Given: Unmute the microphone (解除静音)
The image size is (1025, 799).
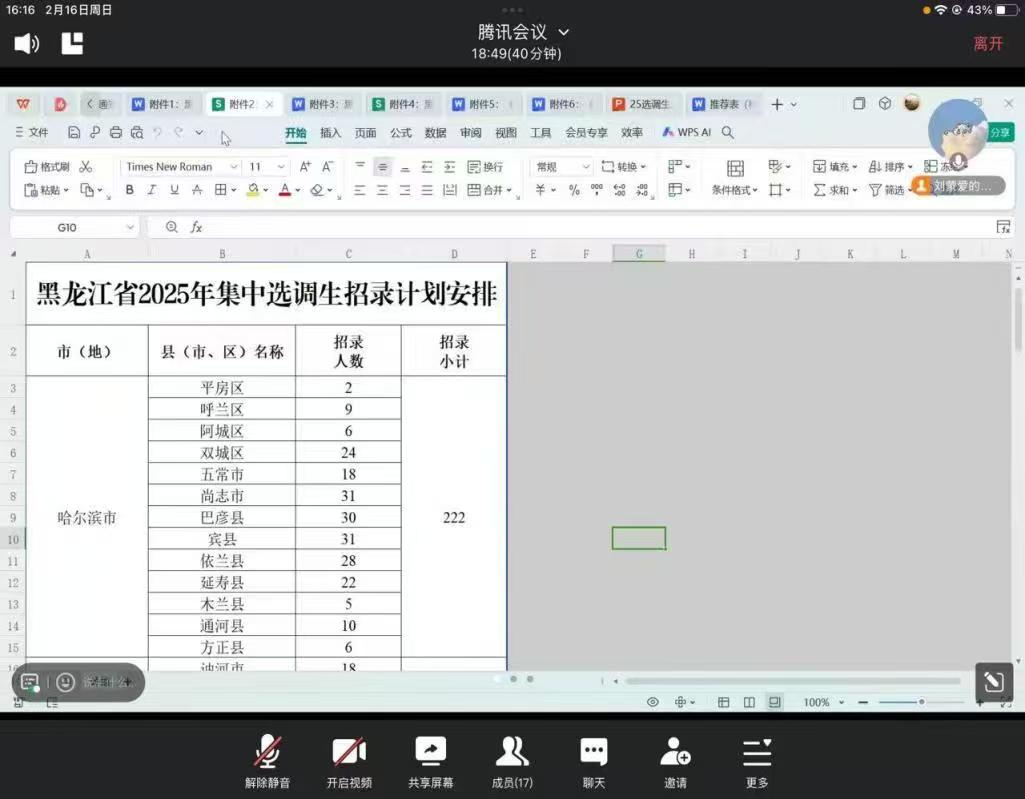Looking at the screenshot, I should tap(267, 761).
